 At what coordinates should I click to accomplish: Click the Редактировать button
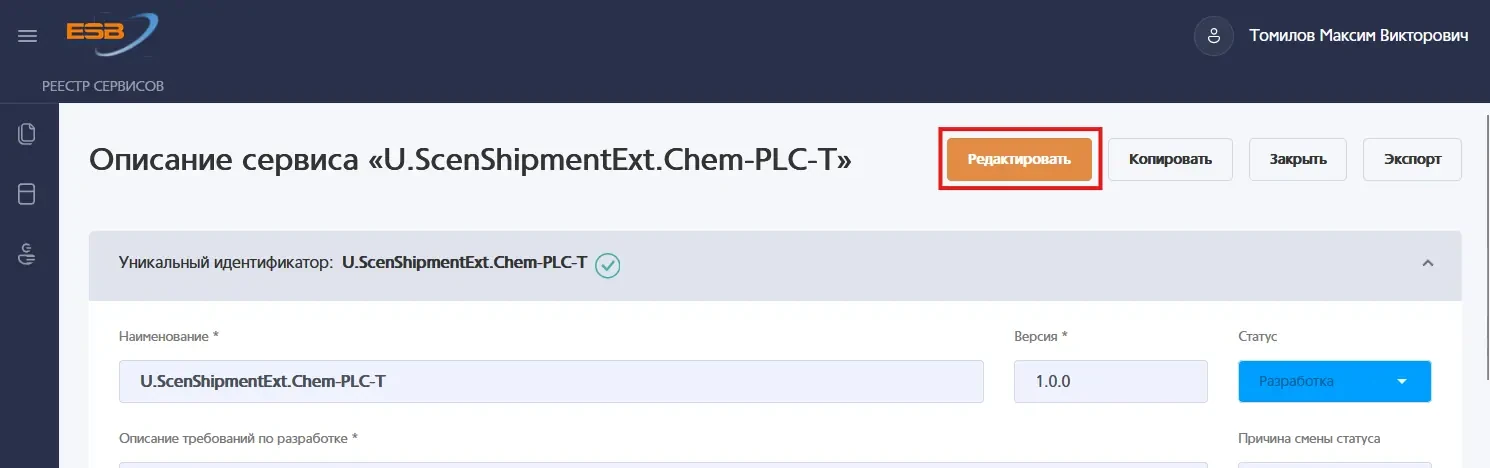(1019, 159)
